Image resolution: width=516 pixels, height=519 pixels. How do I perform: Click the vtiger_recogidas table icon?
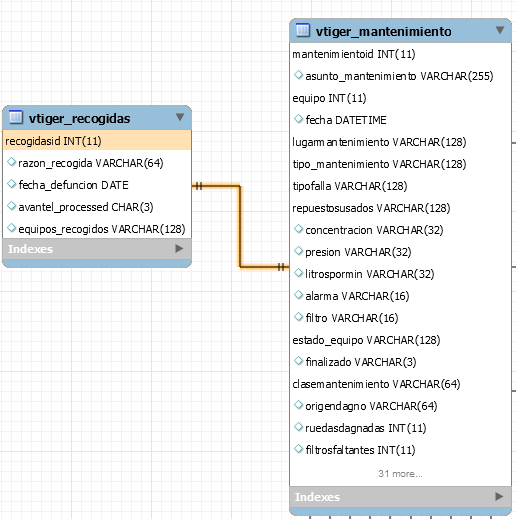(15, 117)
